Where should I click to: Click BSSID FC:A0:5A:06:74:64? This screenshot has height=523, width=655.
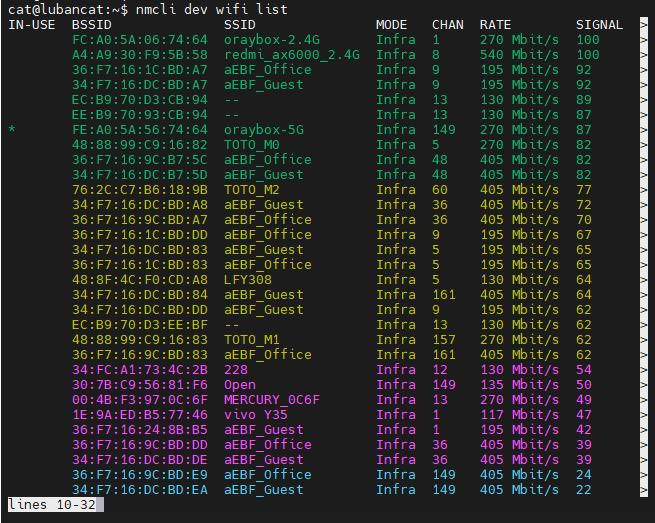[x=140, y=40]
